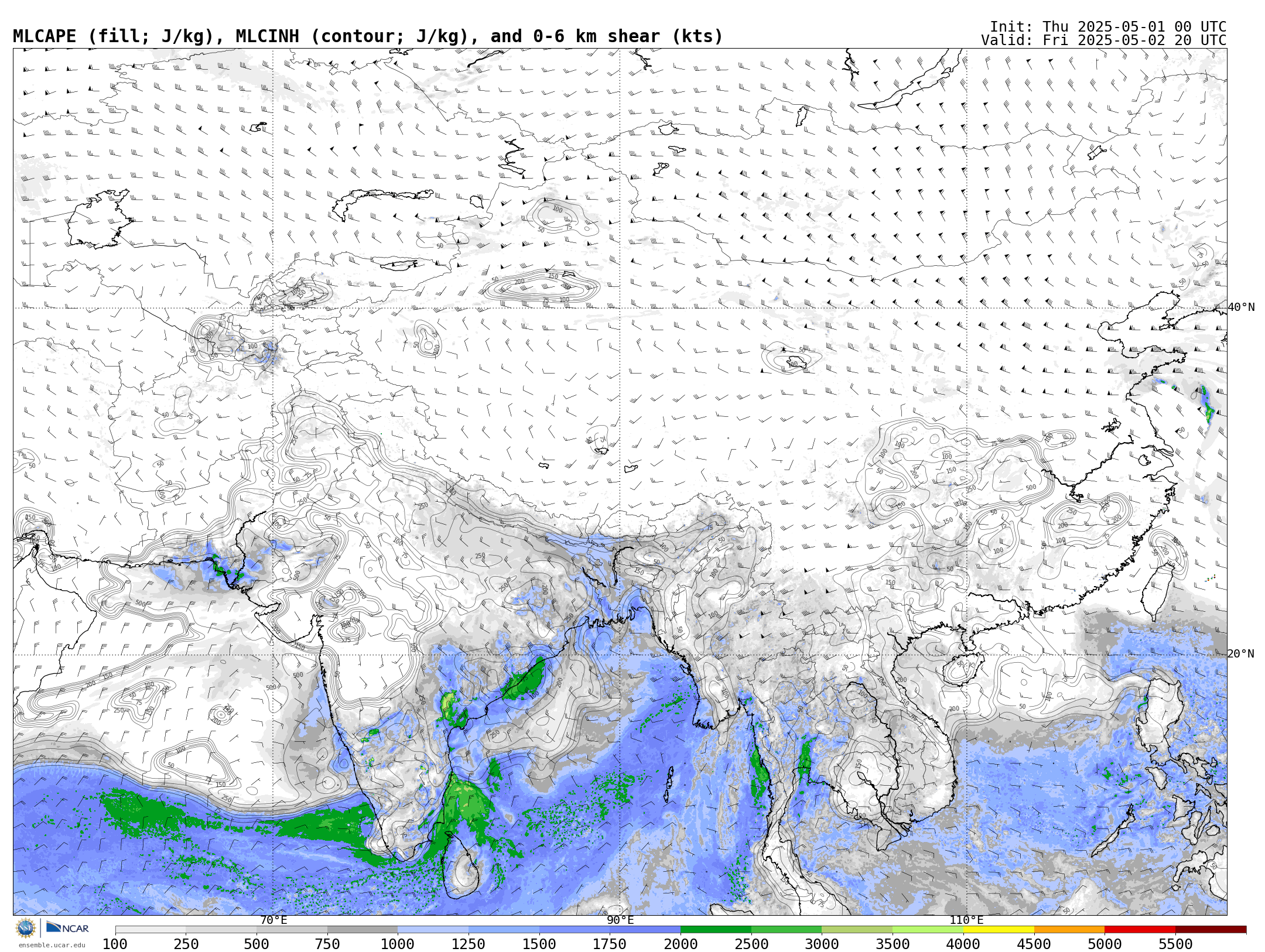
Task: Click the colorbar tick label 1500
Action: coord(539,944)
